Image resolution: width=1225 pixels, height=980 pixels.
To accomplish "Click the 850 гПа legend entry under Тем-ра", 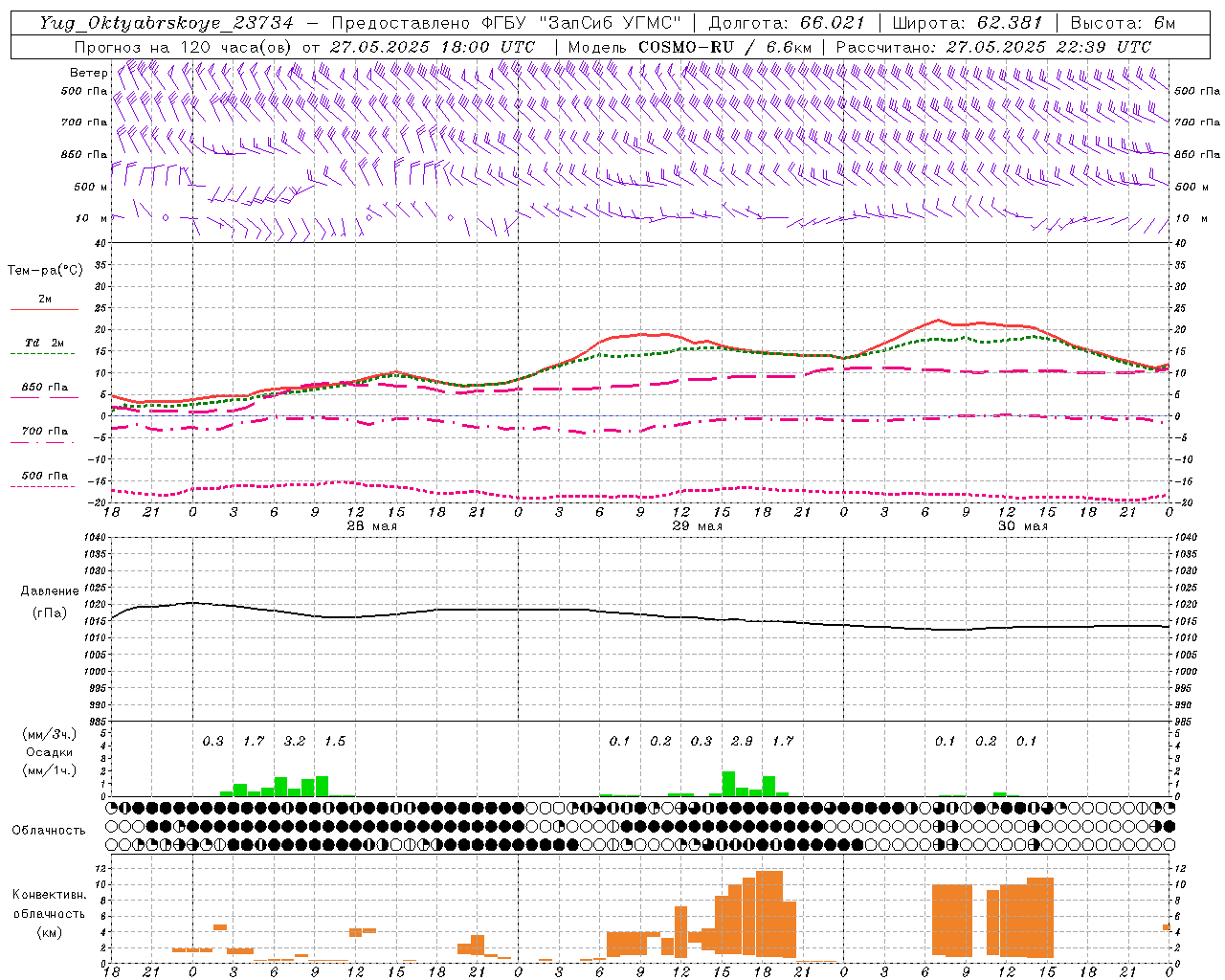I will (44, 390).
